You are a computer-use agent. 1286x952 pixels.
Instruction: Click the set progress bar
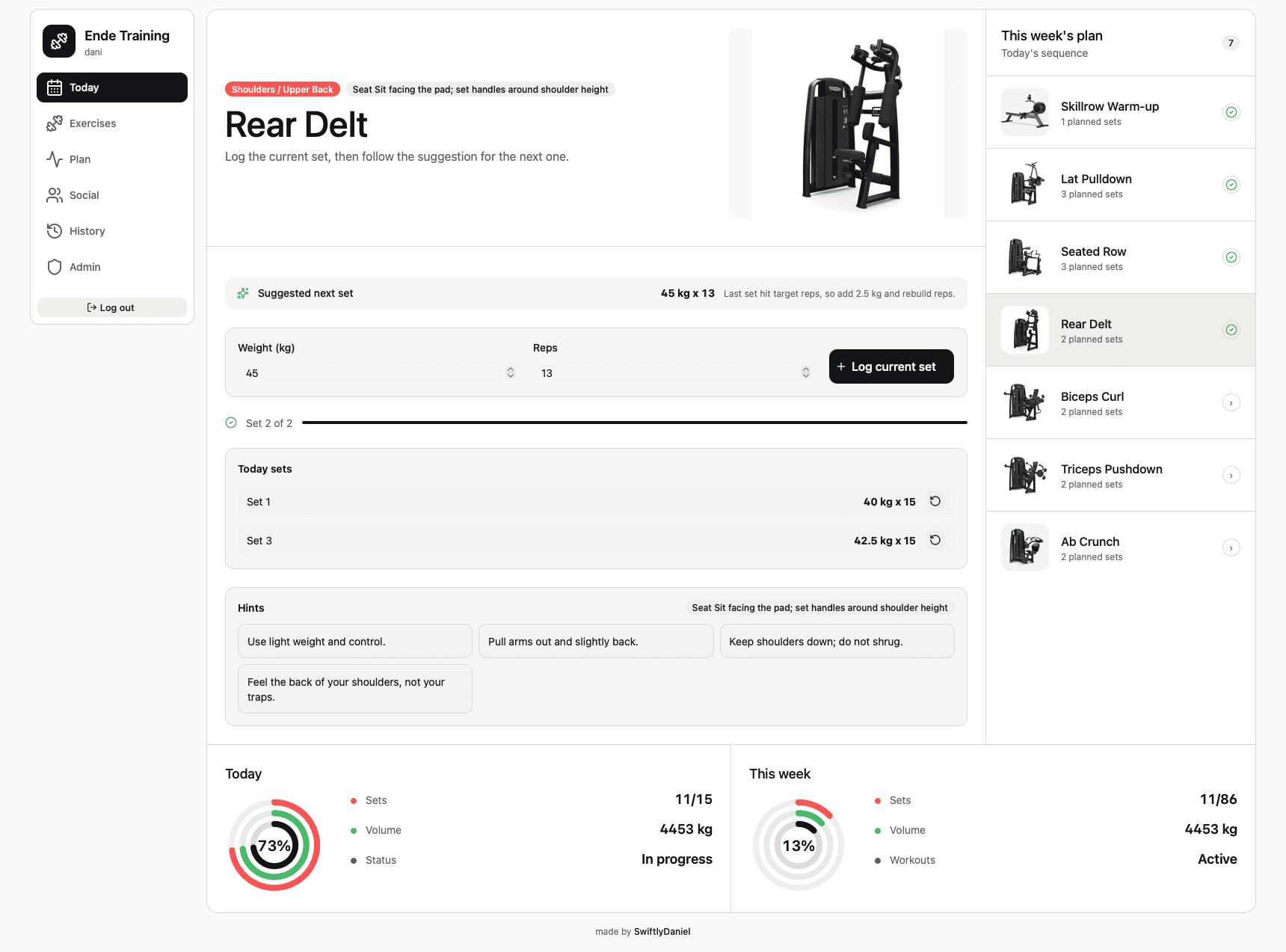(x=634, y=423)
